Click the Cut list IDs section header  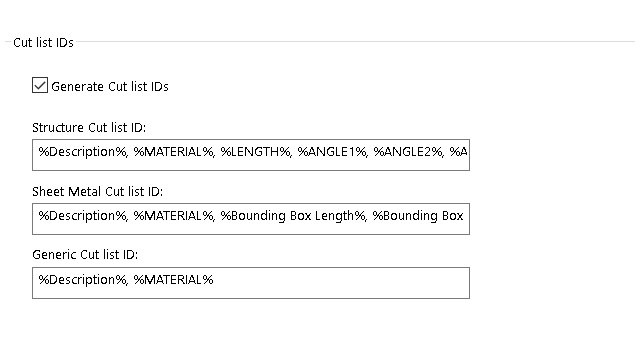point(43,42)
